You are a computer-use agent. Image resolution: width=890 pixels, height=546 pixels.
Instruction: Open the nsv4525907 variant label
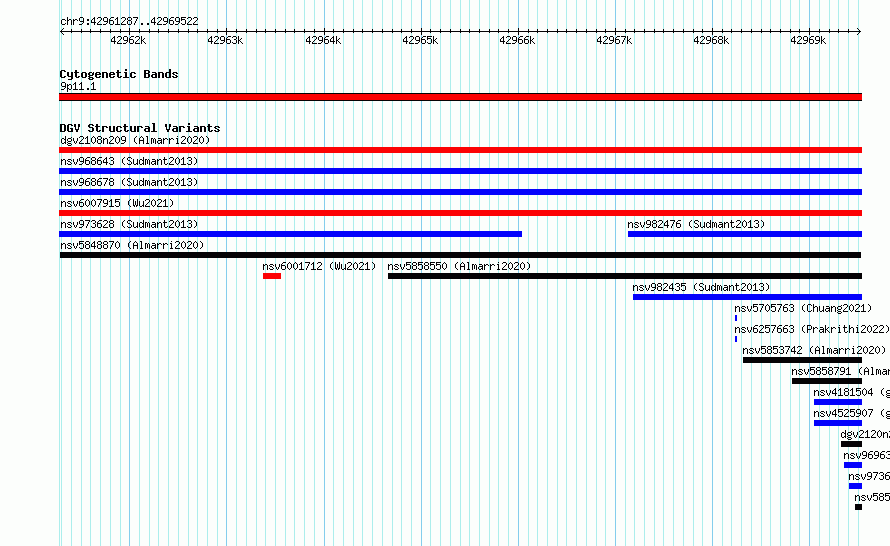(851, 413)
